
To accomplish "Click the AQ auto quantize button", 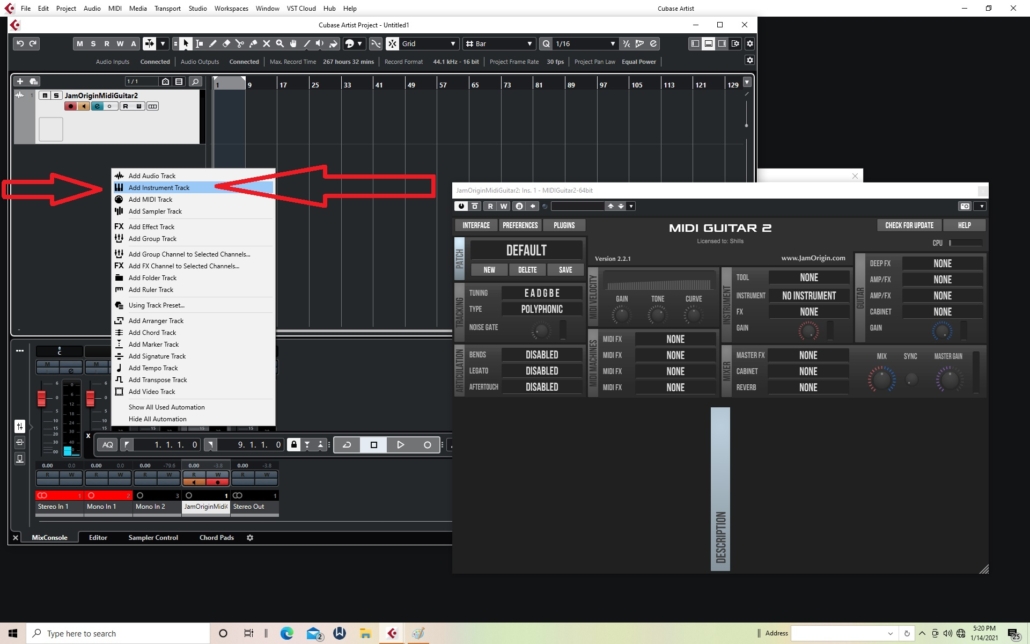I will 108,445.
